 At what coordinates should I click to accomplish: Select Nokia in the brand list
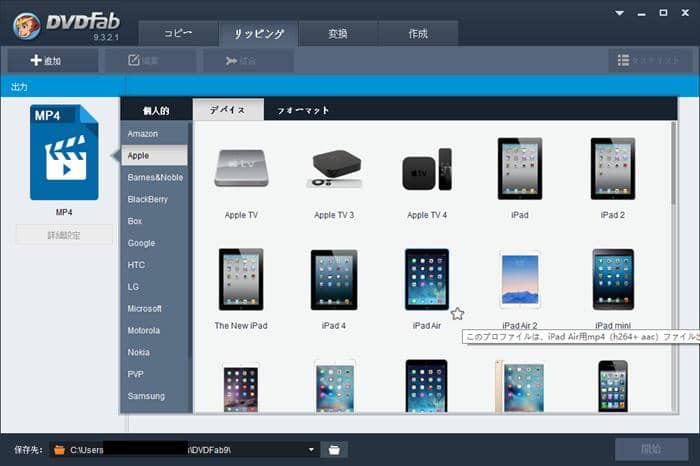click(154, 352)
